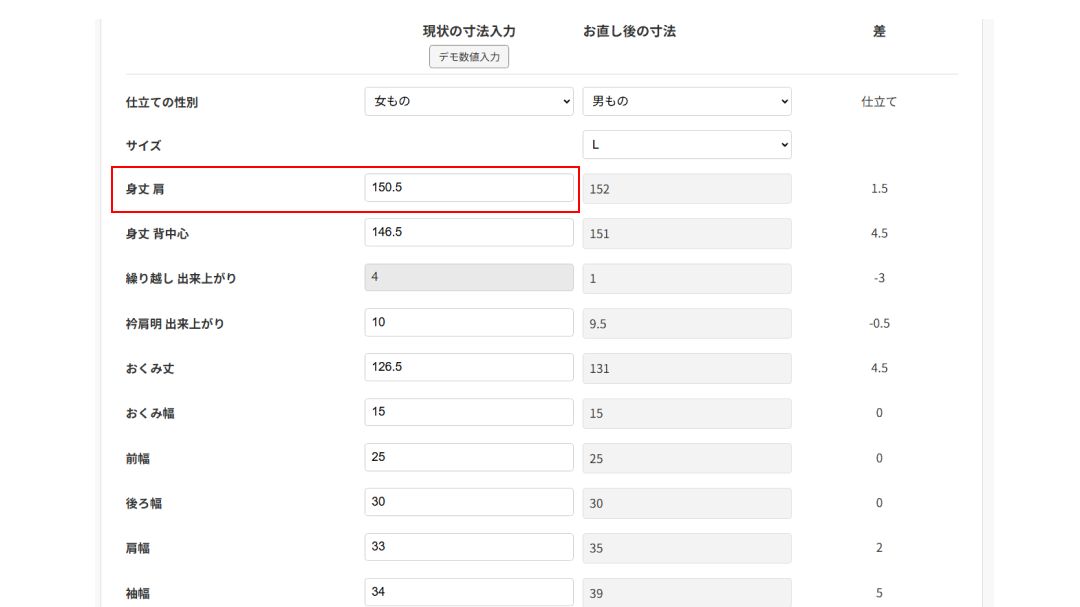Click the 後ろ幅 row label

click(143, 504)
